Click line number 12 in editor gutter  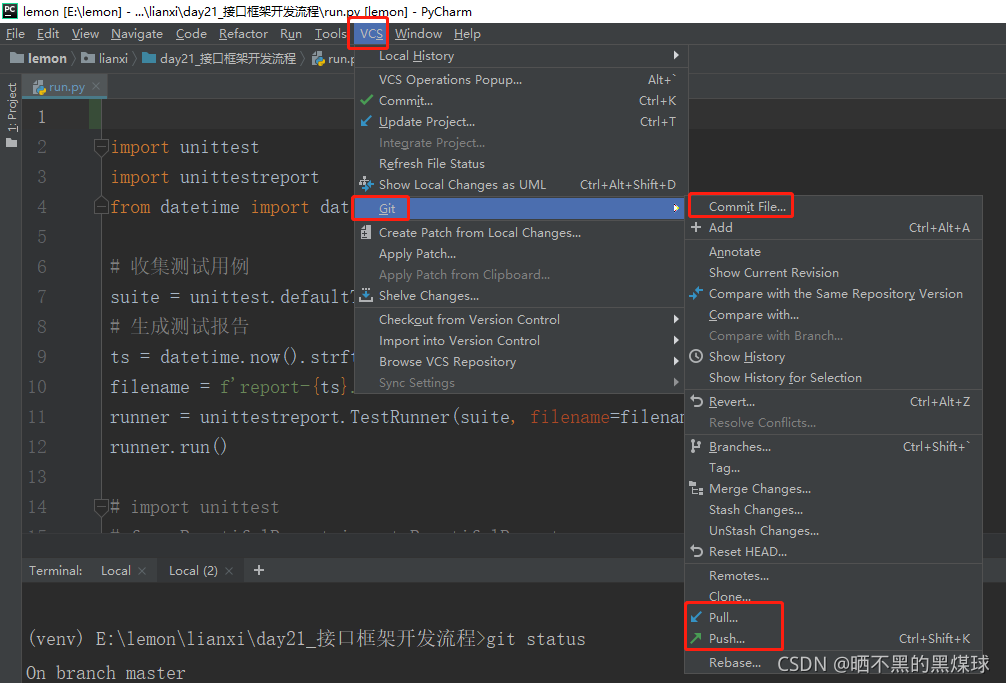[37, 447]
